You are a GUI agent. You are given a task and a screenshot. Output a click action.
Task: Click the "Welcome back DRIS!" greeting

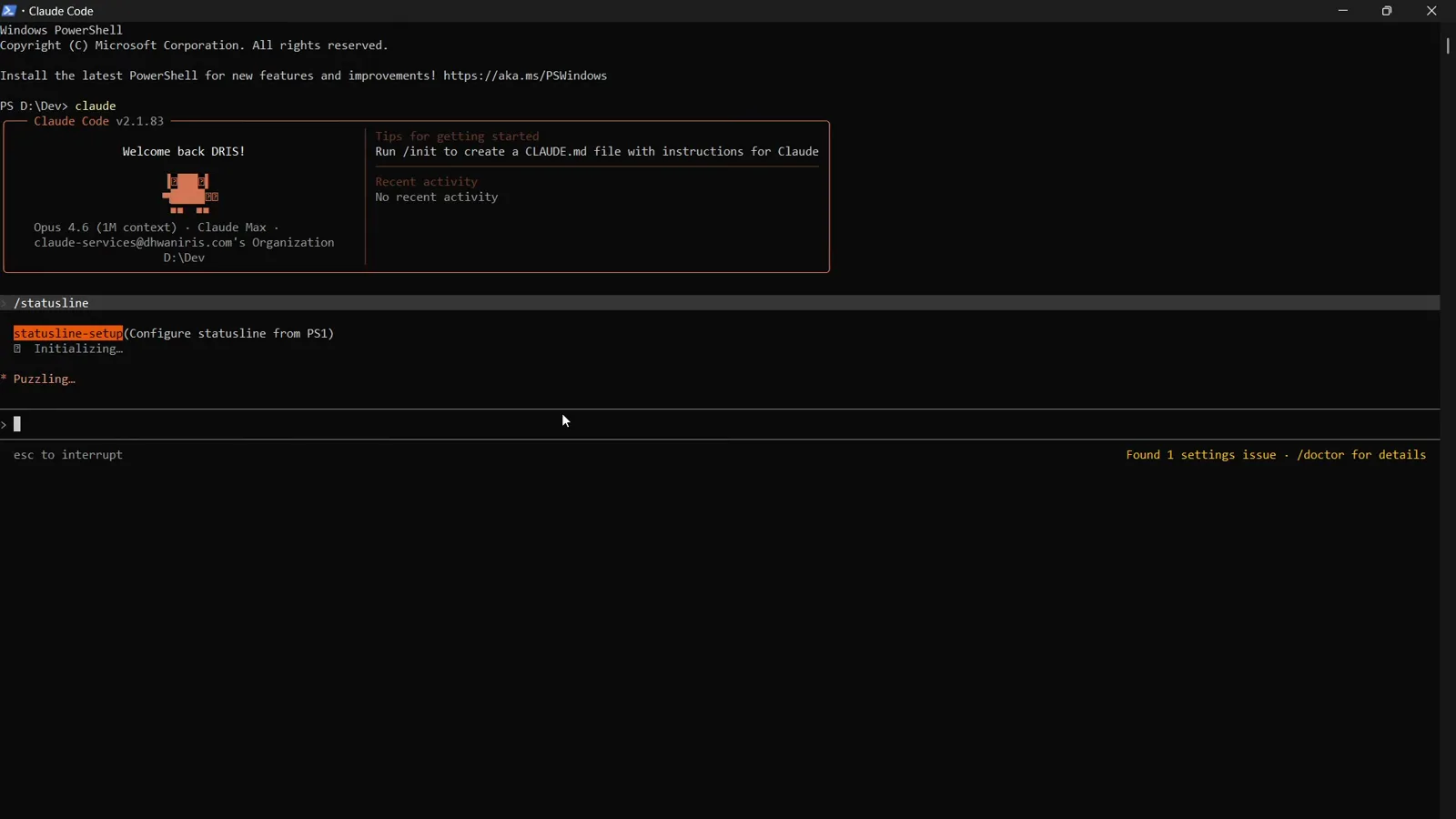point(184,152)
